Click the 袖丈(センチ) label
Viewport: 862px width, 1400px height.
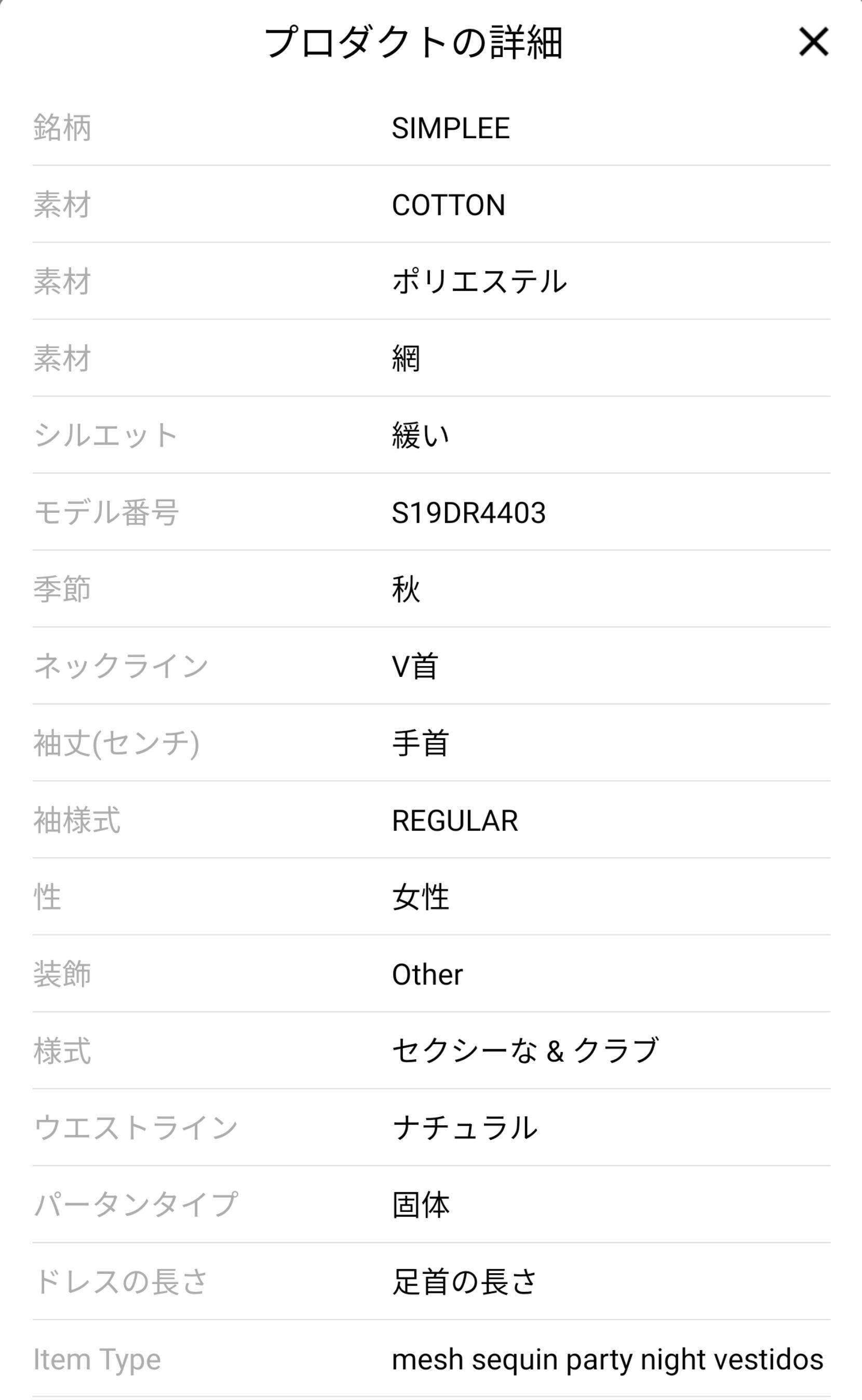[116, 743]
